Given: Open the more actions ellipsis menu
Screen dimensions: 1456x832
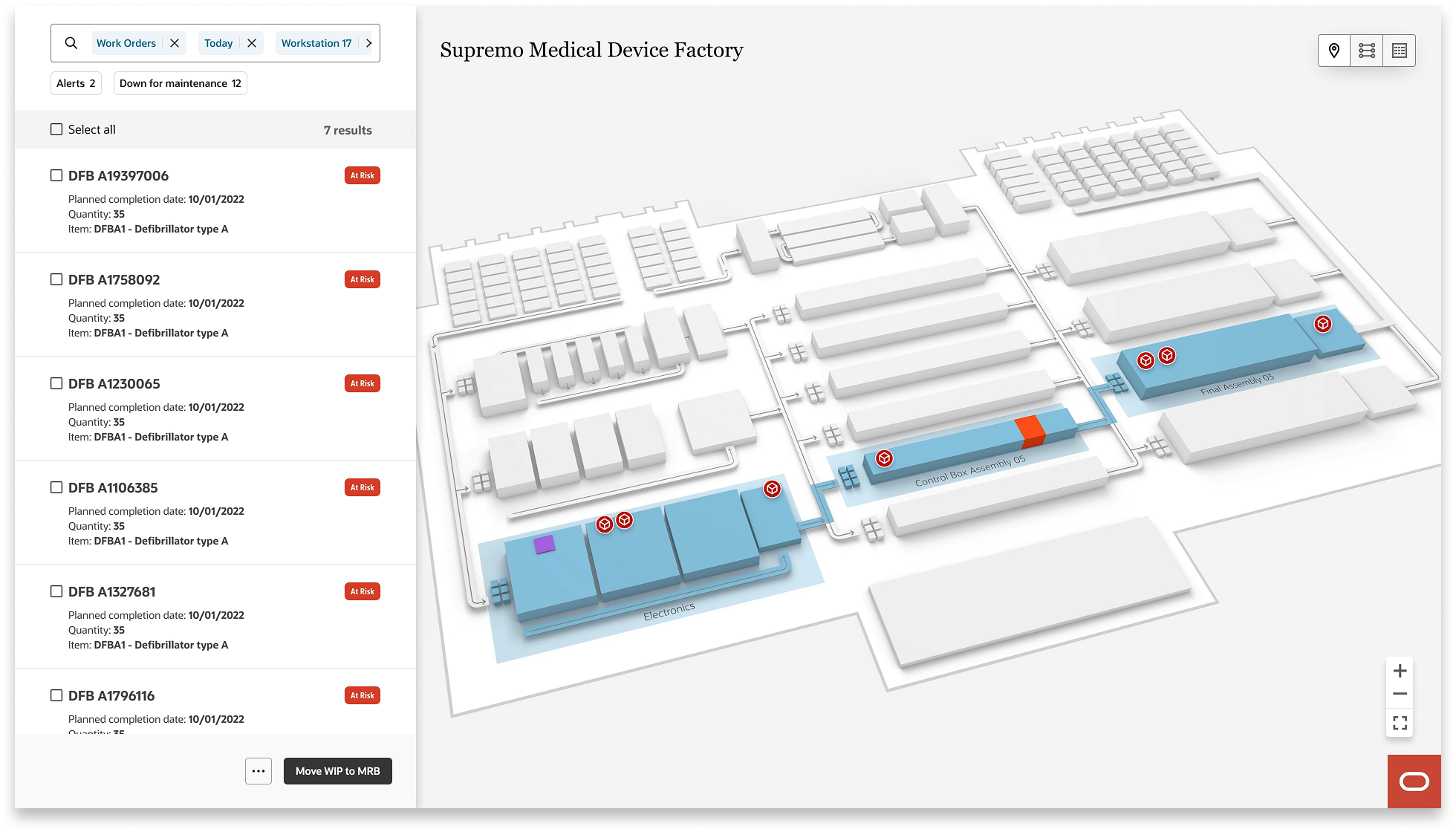Looking at the screenshot, I should pos(259,771).
